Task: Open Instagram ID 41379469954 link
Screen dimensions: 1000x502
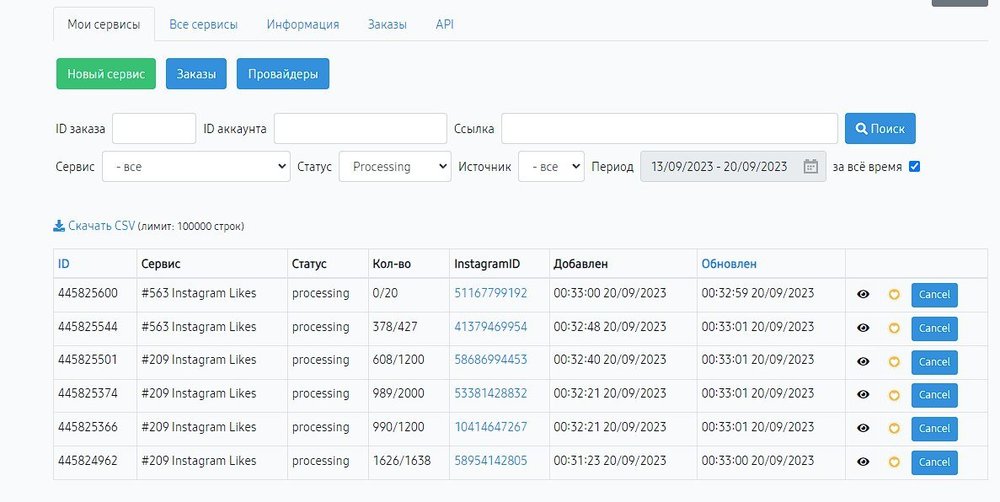Action: (x=490, y=327)
